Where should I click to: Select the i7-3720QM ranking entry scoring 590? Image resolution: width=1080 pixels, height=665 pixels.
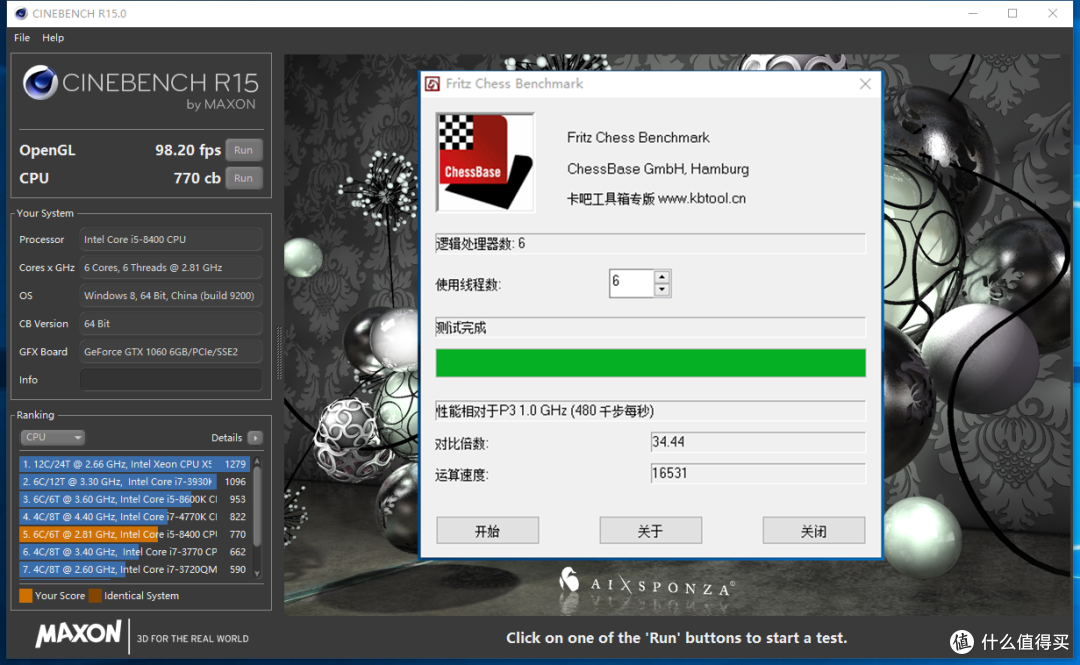coord(134,569)
